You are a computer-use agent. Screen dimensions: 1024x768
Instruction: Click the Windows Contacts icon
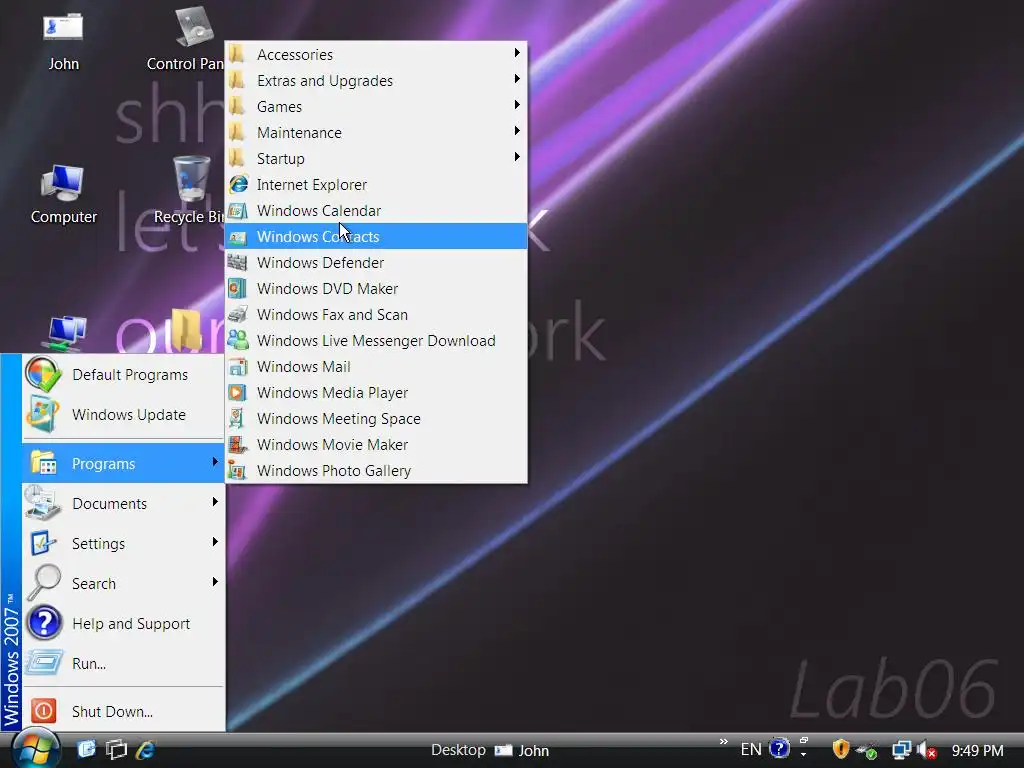click(x=238, y=236)
